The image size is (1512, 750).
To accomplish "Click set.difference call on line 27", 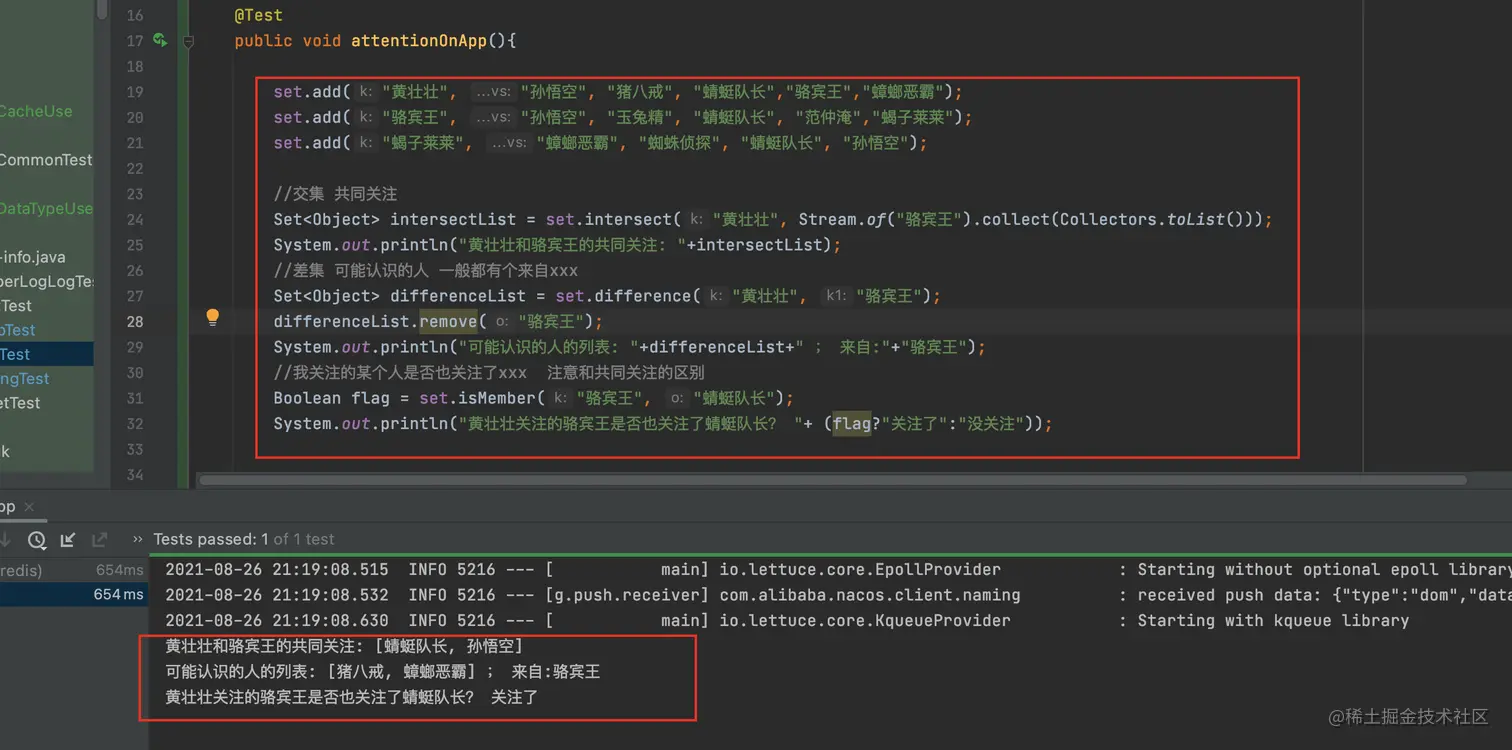I will 624,296.
